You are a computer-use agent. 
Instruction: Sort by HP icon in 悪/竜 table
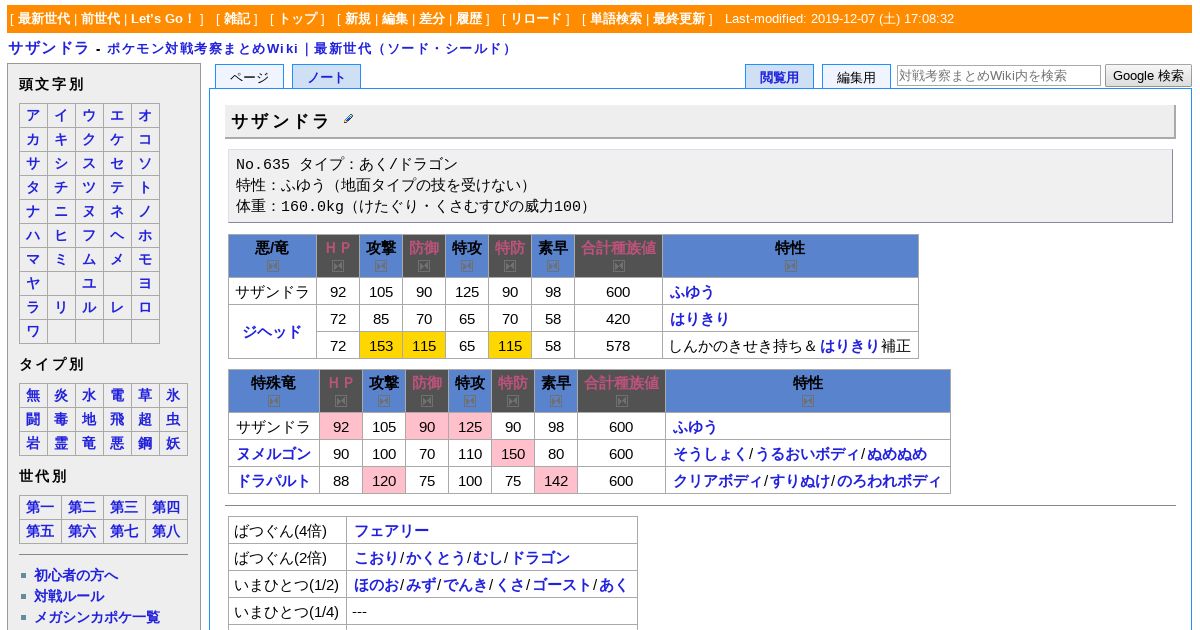pyautogui.click(x=338, y=266)
